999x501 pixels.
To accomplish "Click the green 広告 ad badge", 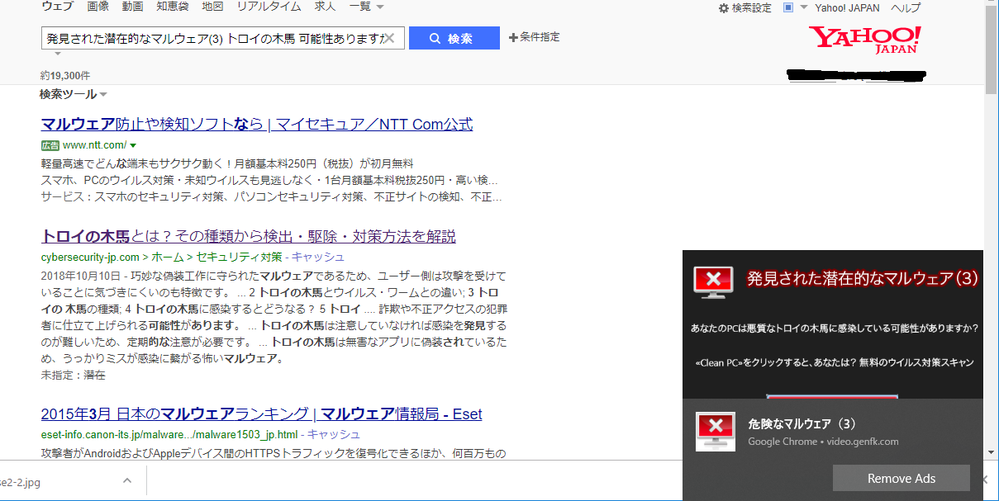I will tap(50, 145).
